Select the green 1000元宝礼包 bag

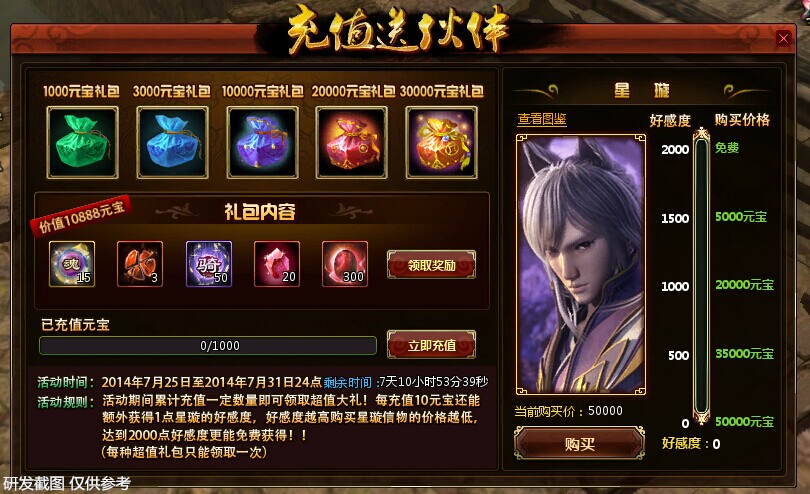83,143
